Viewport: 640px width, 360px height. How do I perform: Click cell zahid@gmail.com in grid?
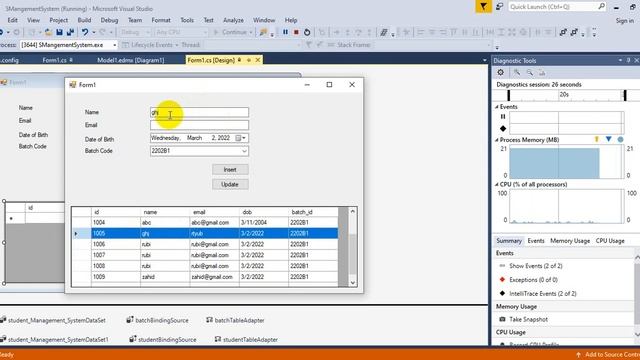[x=214, y=277]
